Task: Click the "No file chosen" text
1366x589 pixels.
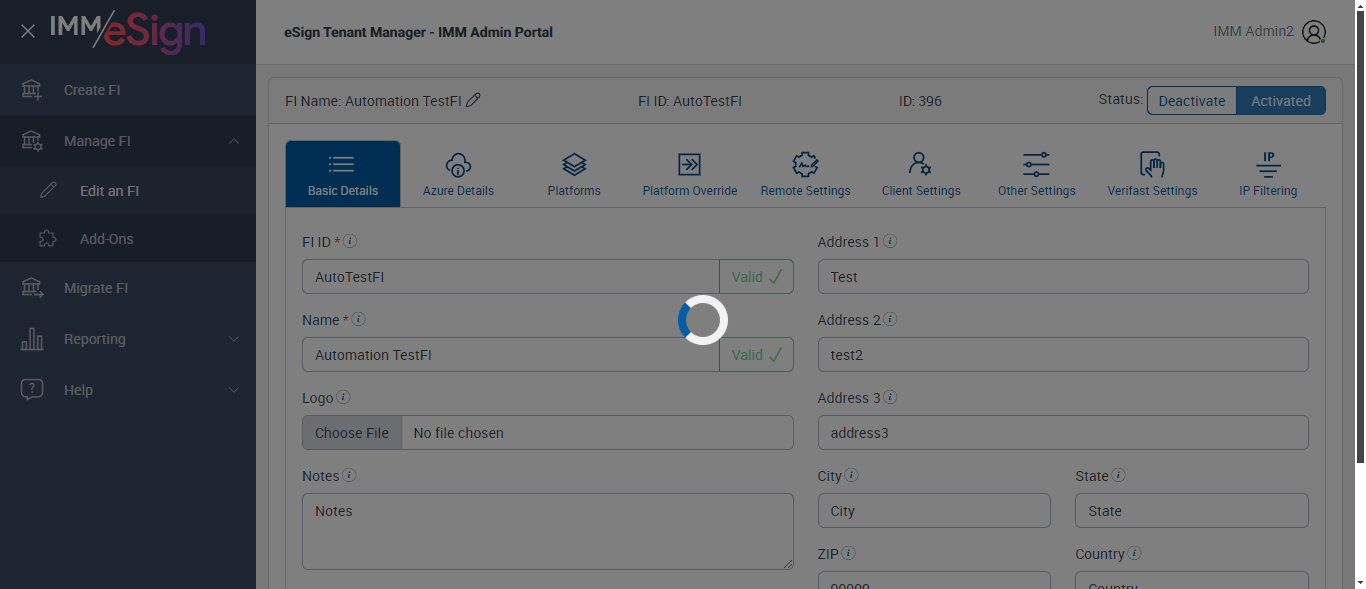Action: pos(458,433)
